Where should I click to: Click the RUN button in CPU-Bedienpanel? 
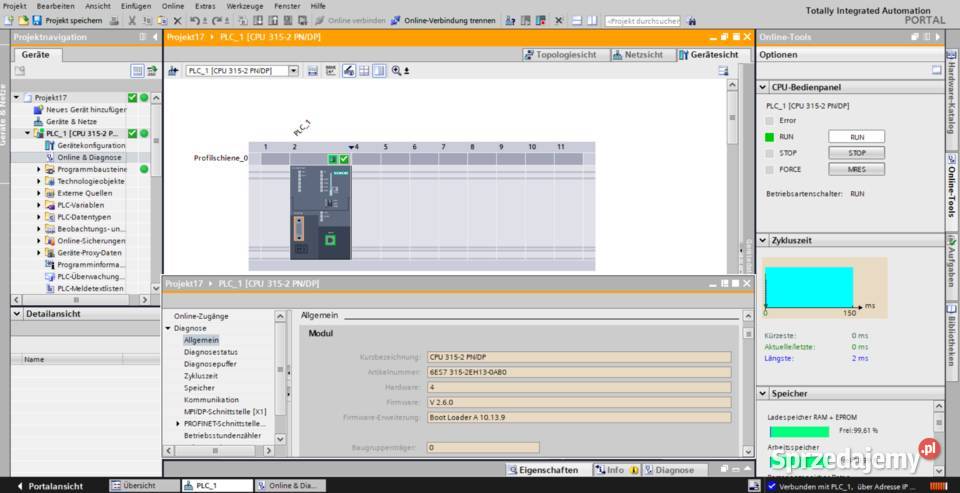tap(857, 137)
